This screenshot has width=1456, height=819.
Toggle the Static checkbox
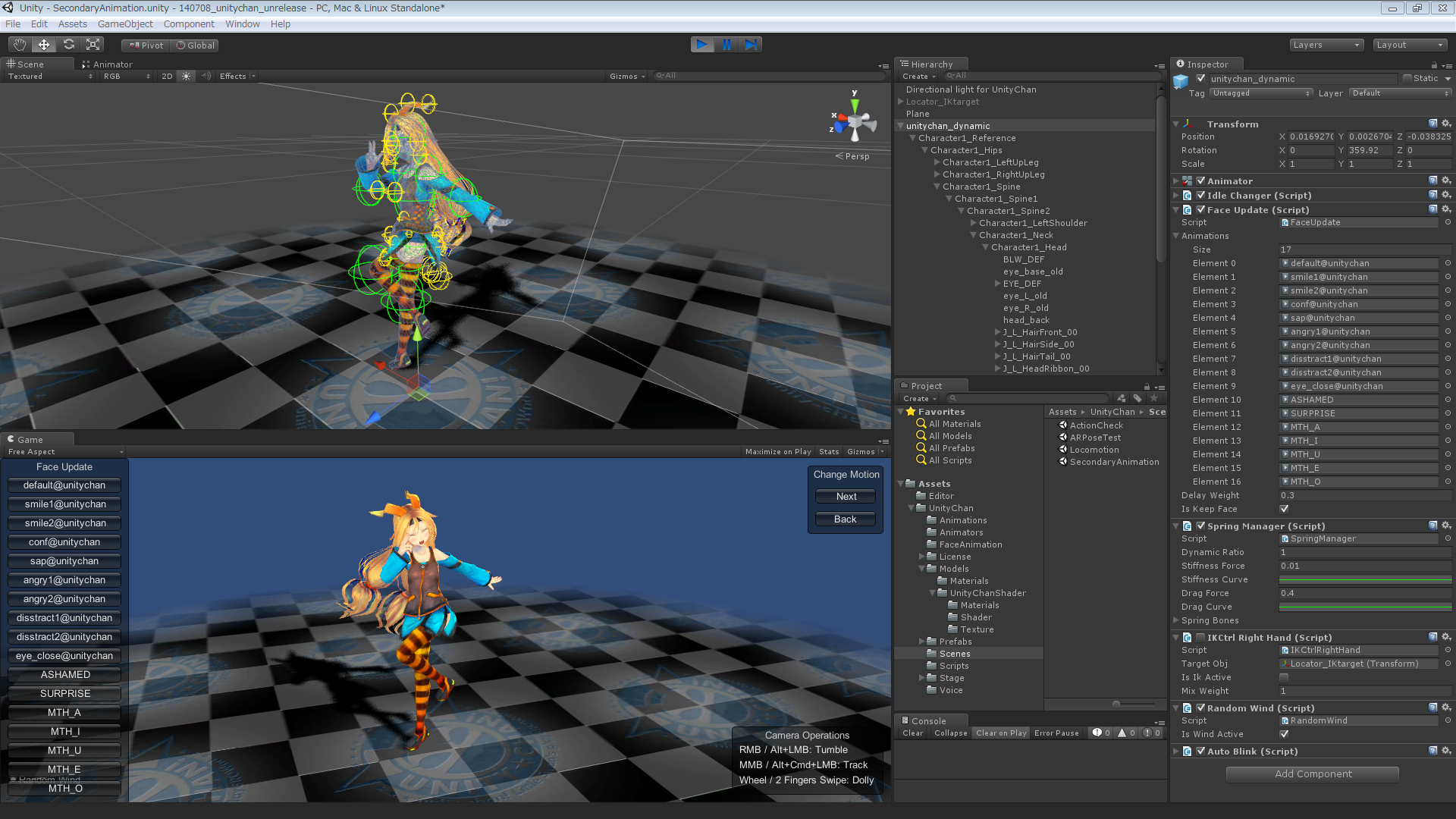click(x=1407, y=79)
